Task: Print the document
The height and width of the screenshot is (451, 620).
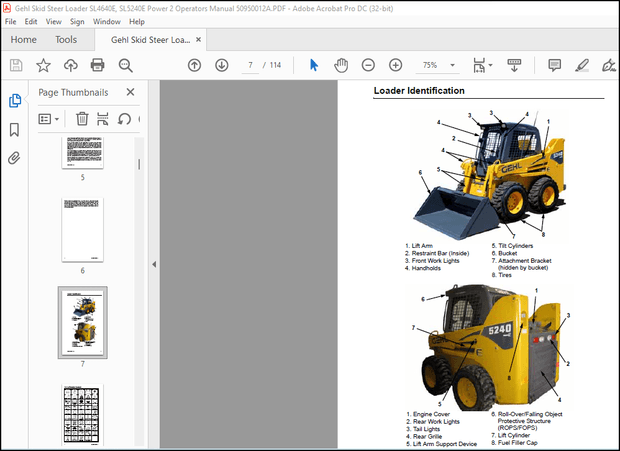Action: 97,65
